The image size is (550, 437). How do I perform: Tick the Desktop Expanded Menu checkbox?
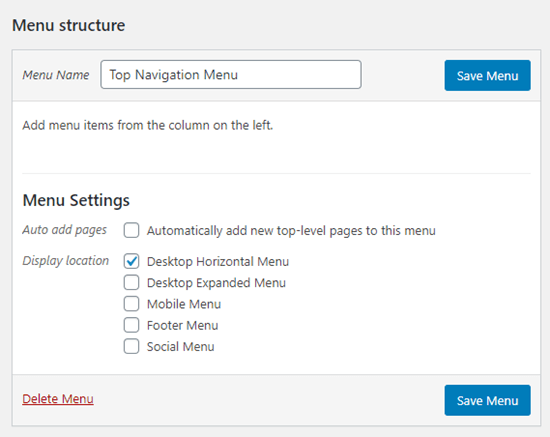[132, 282]
